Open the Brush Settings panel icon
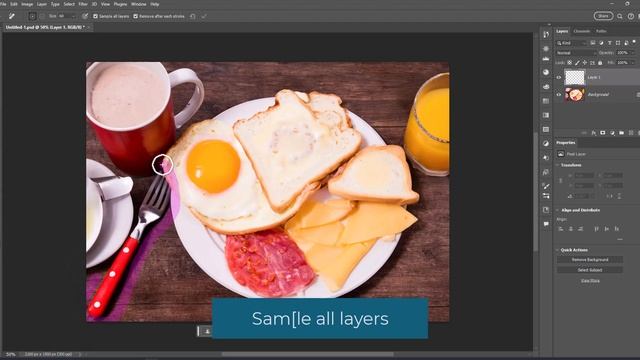Viewport: 640px width, 360px height. [x=546, y=186]
